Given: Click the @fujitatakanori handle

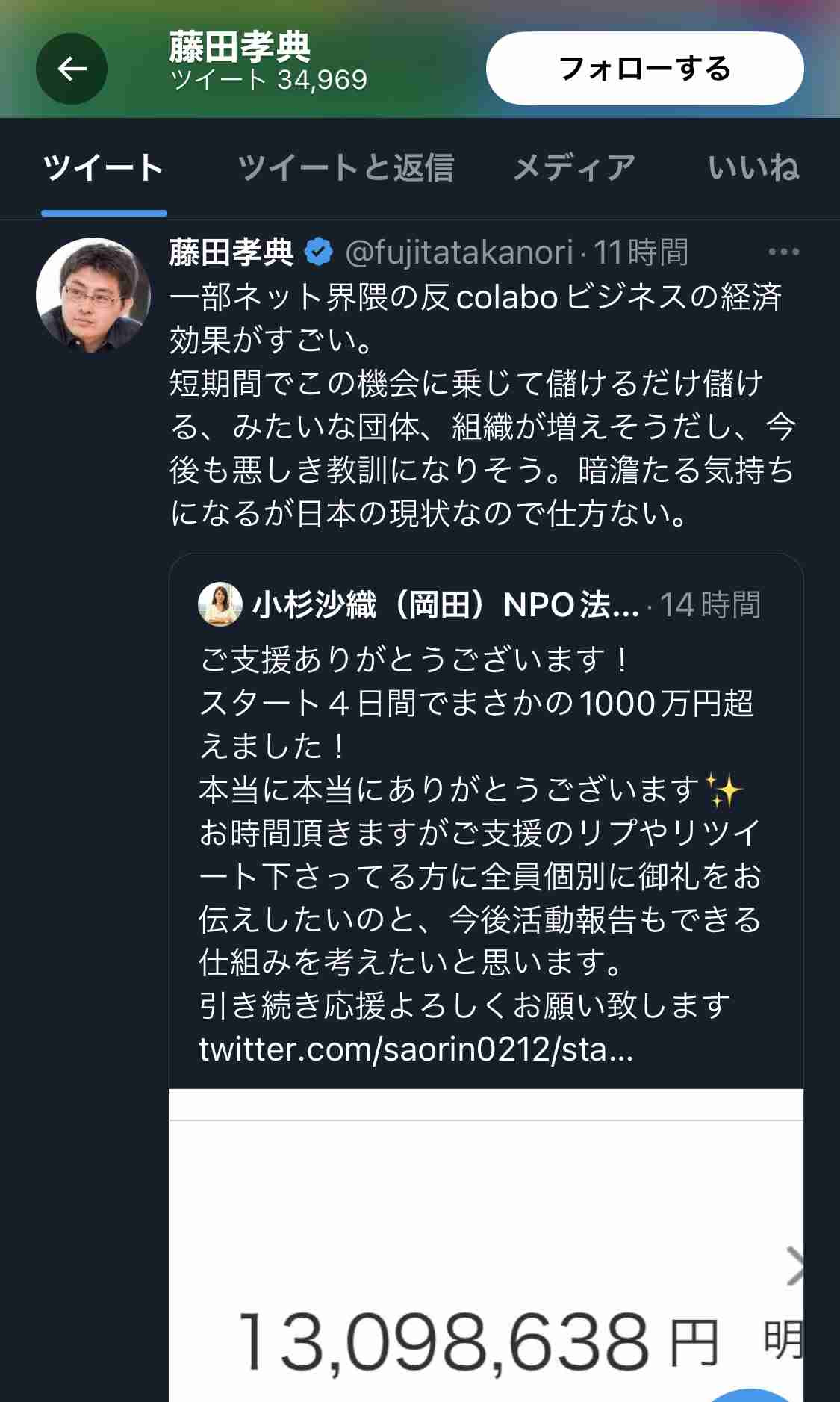Looking at the screenshot, I should pyautogui.click(x=459, y=252).
